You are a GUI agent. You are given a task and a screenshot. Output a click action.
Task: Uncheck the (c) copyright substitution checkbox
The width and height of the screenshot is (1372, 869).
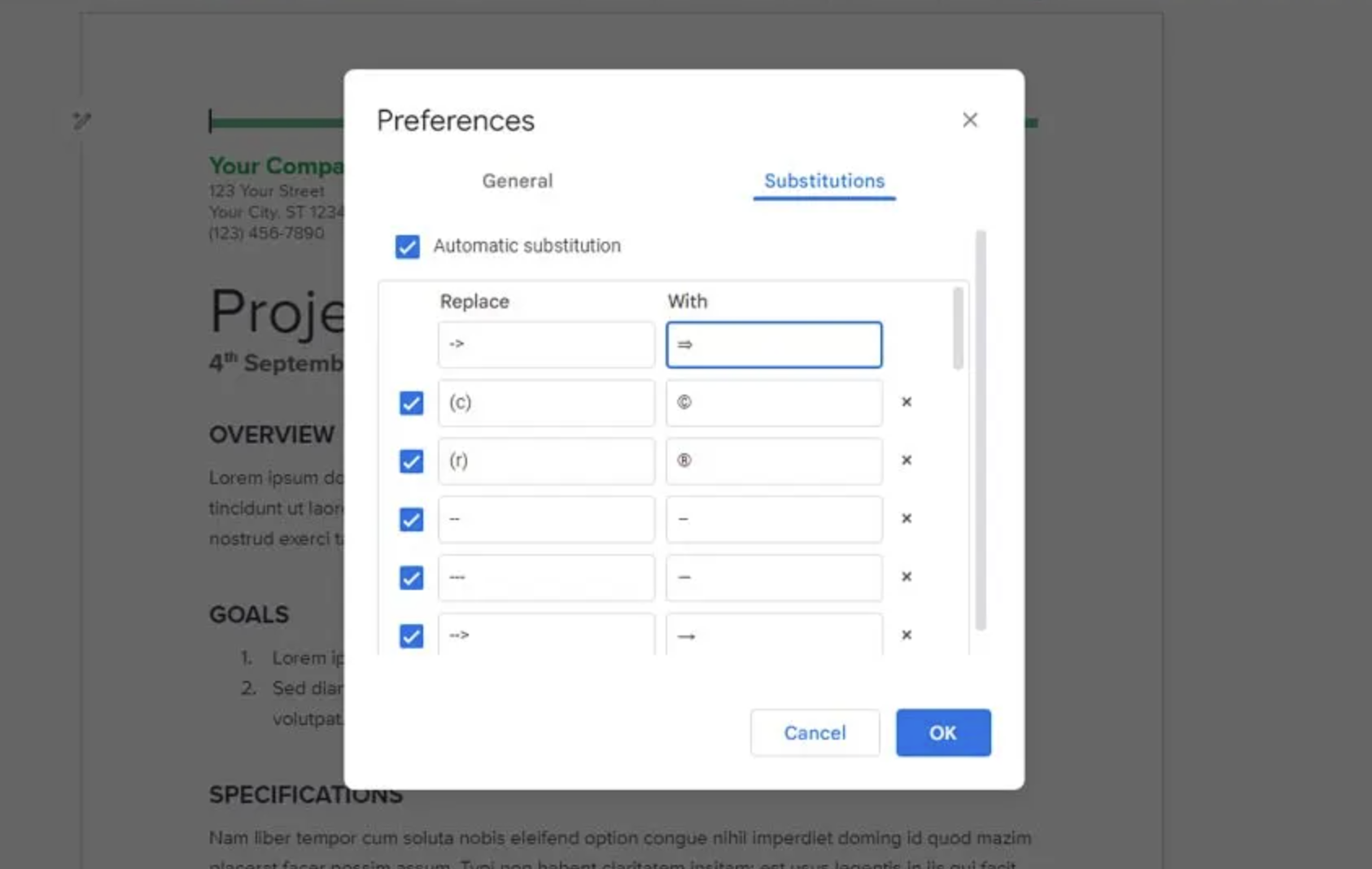(411, 403)
